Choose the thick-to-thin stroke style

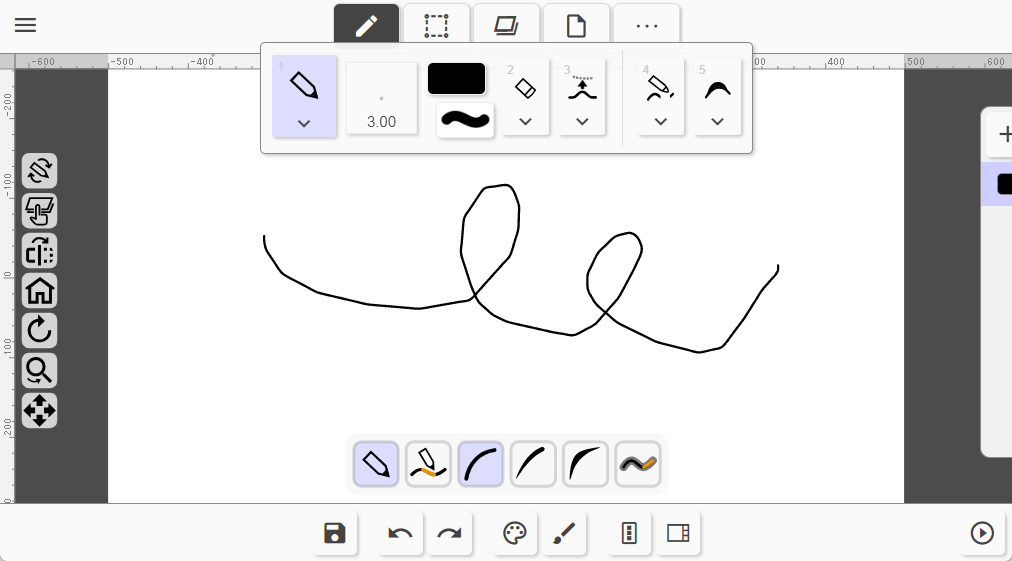click(x=585, y=464)
